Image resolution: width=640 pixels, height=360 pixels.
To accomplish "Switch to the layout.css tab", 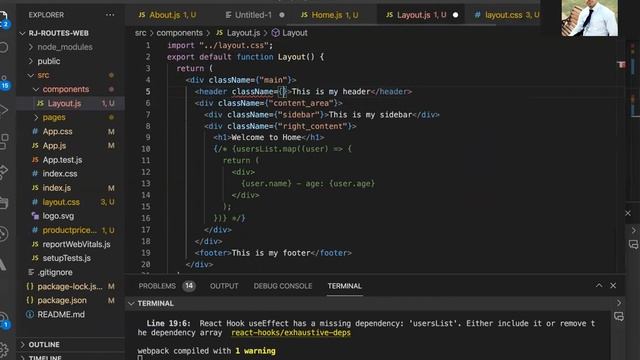I will coord(507,15).
